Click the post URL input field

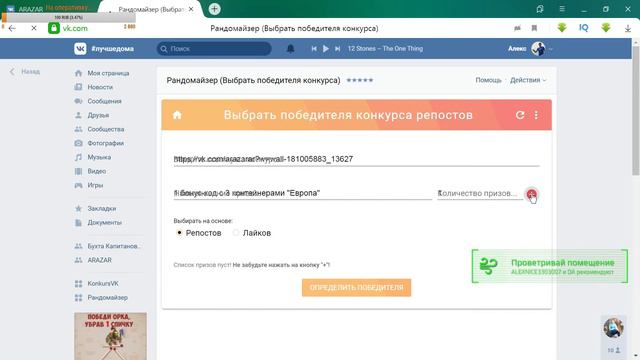(356, 159)
